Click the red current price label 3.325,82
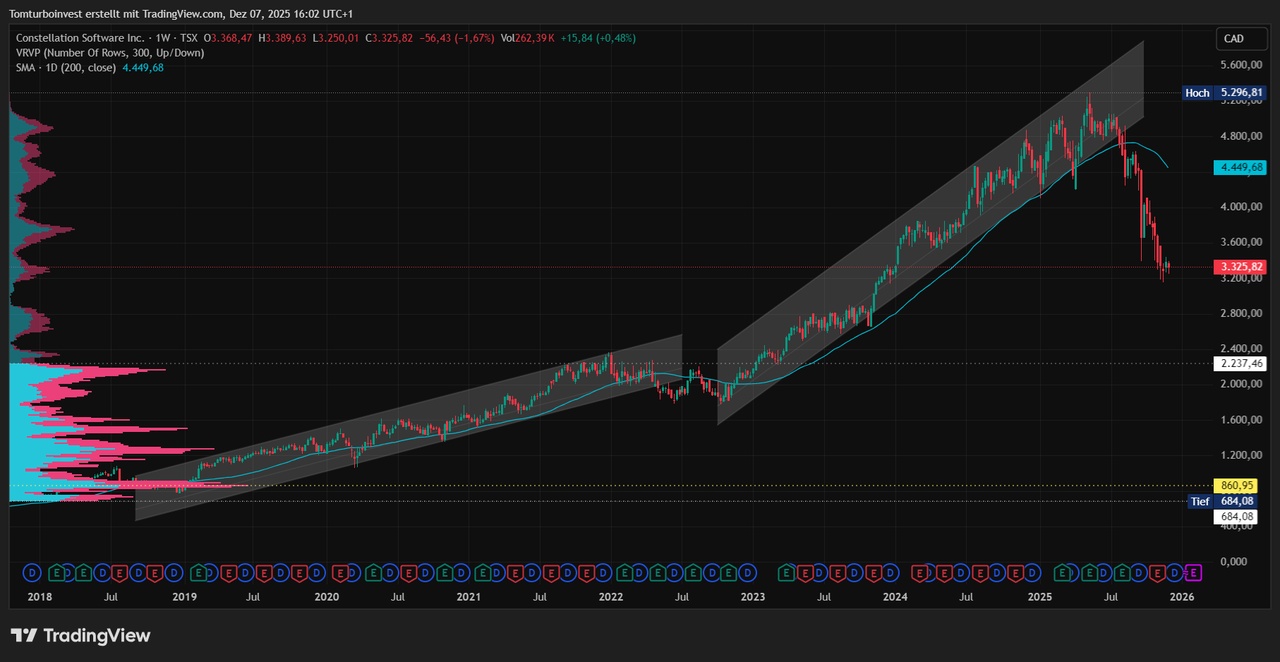 point(1240,267)
